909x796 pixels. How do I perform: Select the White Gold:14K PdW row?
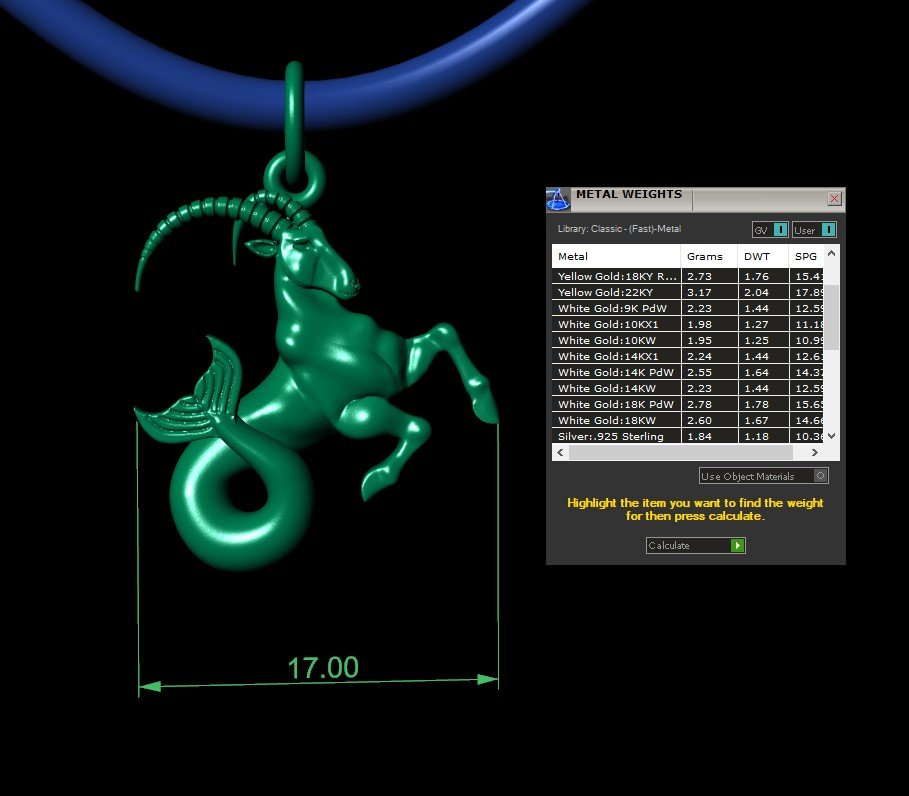pyautogui.click(x=688, y=372)
